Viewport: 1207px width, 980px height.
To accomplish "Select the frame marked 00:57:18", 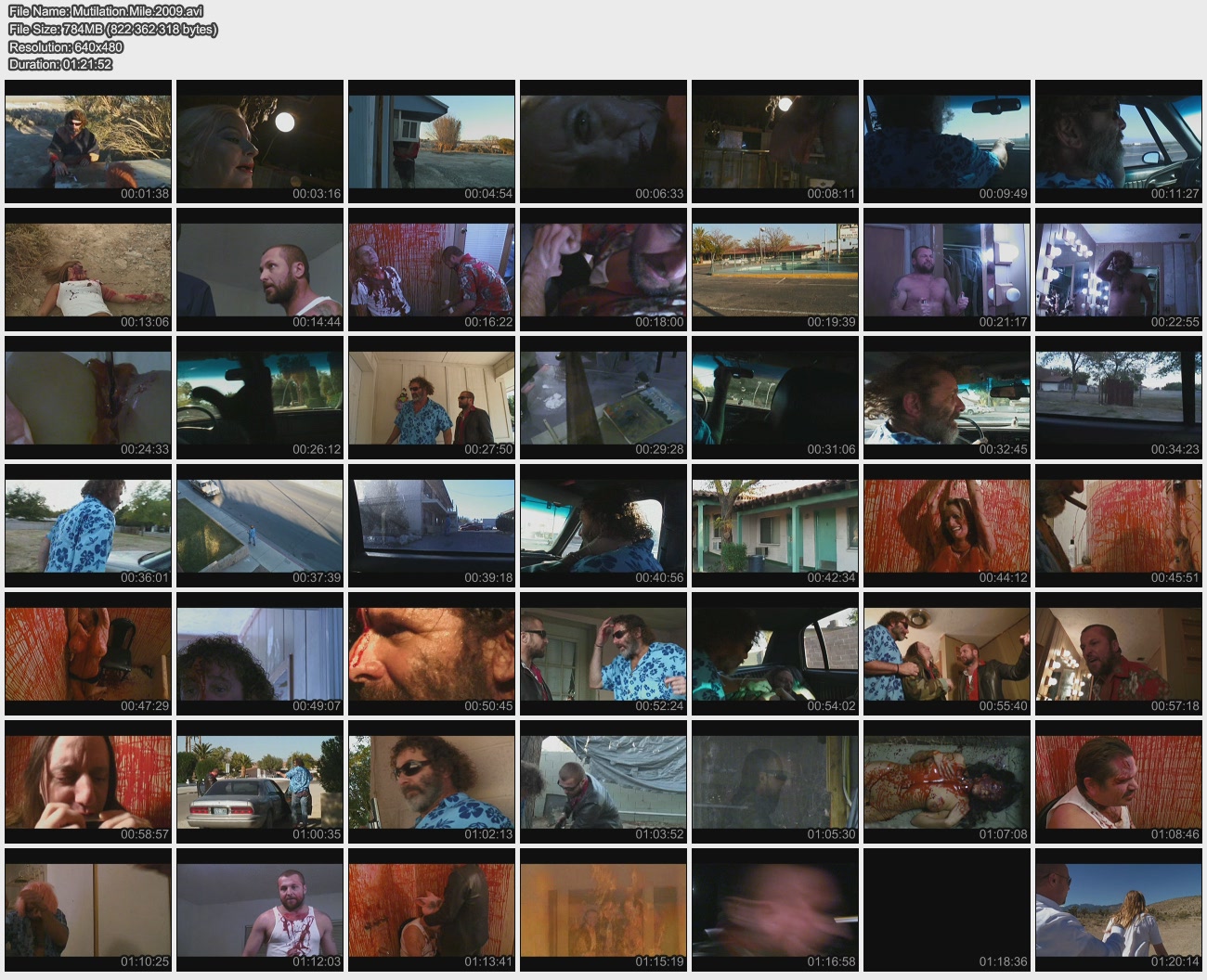I will click(1118, 654).
